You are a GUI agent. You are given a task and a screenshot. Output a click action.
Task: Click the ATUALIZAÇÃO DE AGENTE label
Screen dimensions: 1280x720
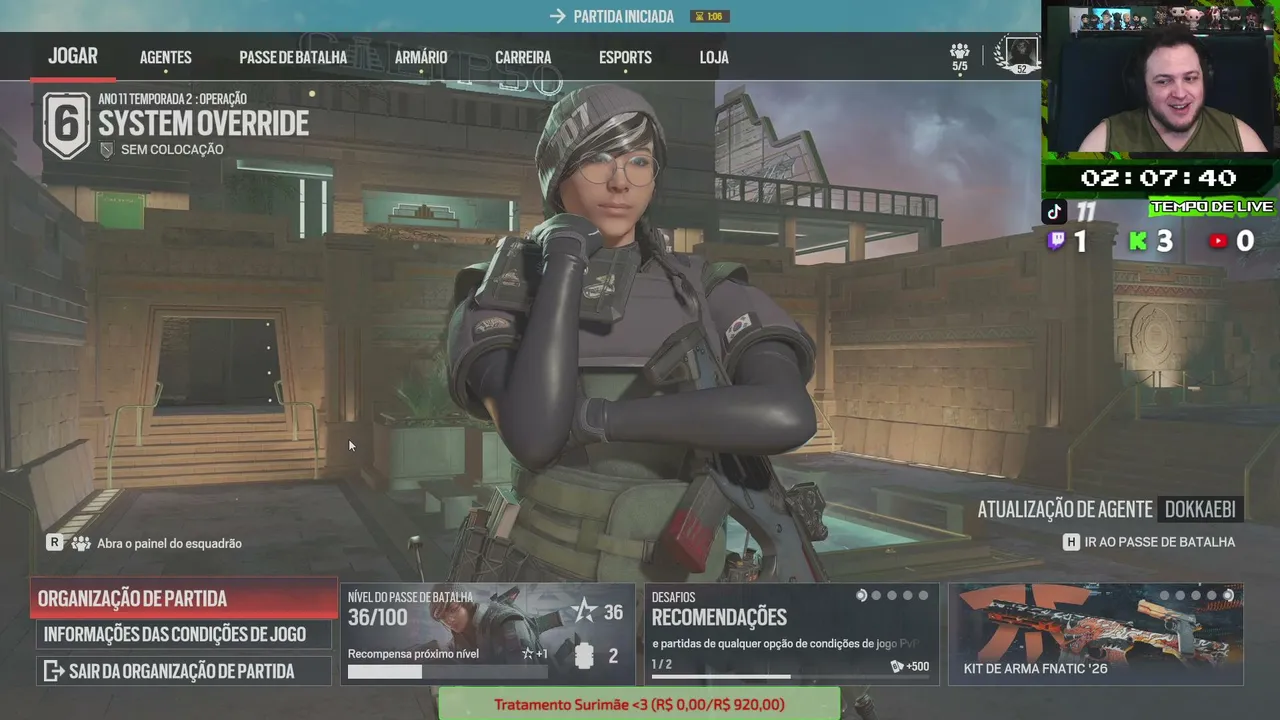[x=1065, y=509]
